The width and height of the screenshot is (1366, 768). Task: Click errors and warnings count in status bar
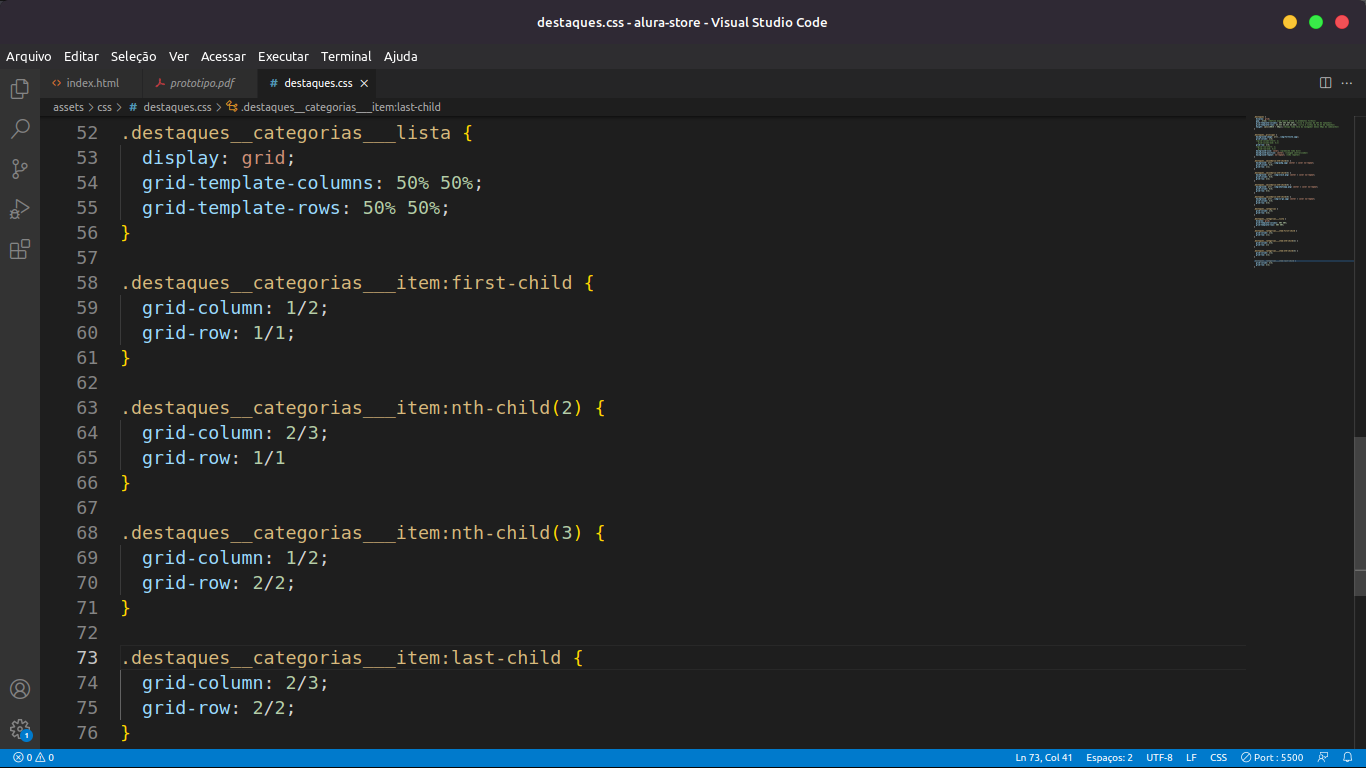coord(33,758)
